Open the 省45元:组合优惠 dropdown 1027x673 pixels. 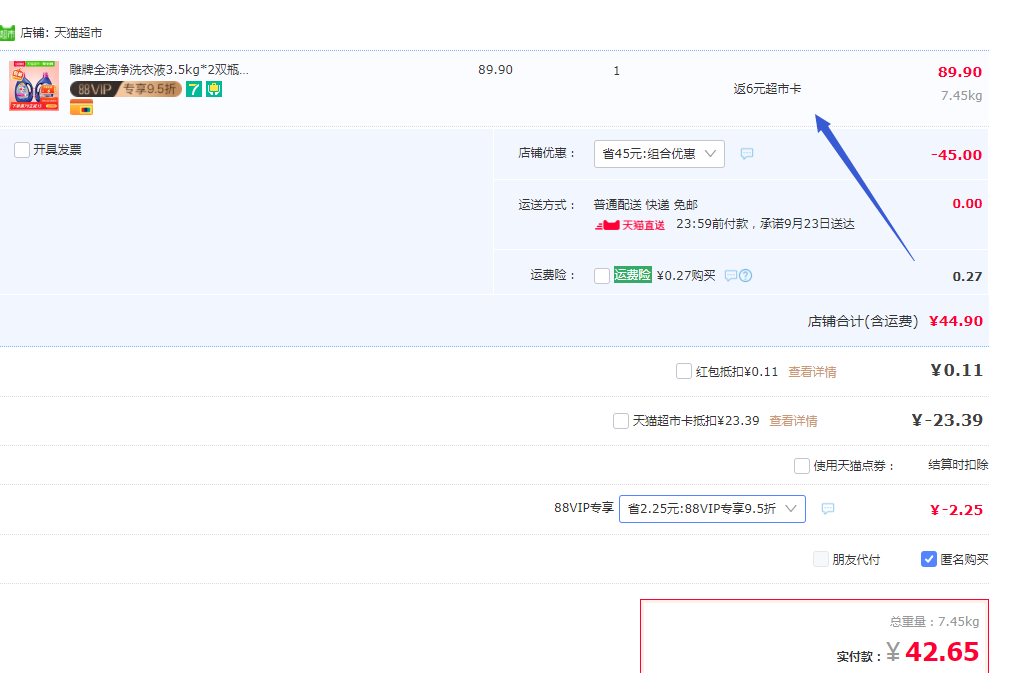tap(659, 154)
